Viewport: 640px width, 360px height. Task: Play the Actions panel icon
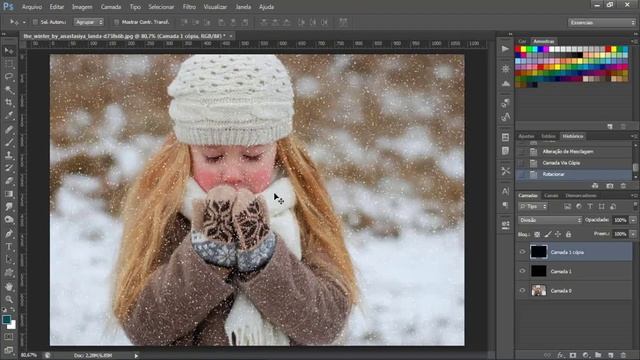pyautogui.click(x=505, y=49)
